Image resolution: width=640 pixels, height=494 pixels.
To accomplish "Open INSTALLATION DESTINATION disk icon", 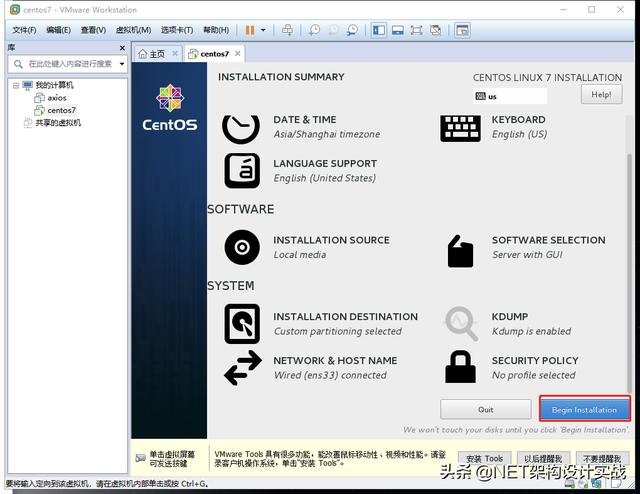I will [x=242, y=324].
